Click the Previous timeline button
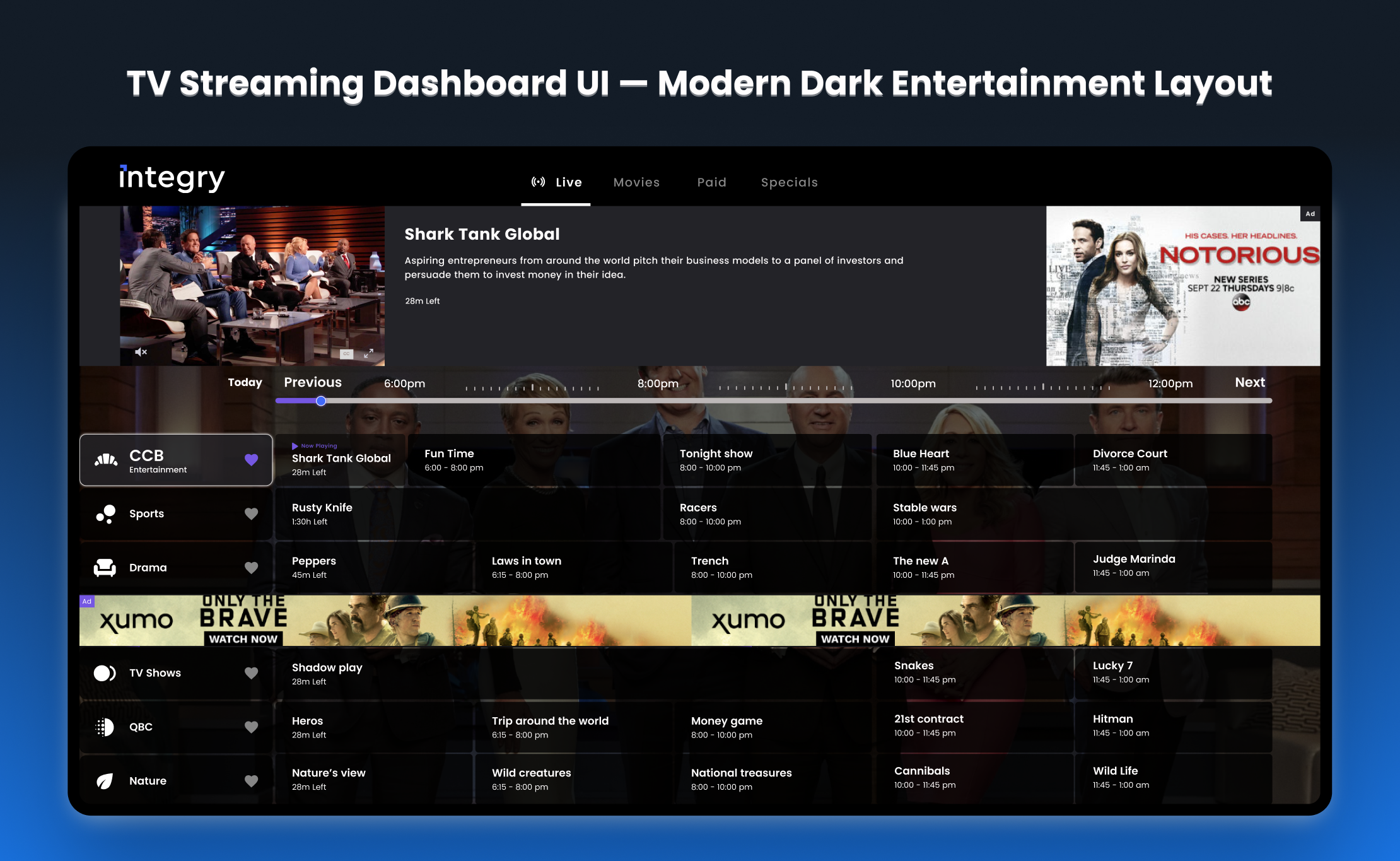This screenshot has width=1400, height=861. pos(312,383)
